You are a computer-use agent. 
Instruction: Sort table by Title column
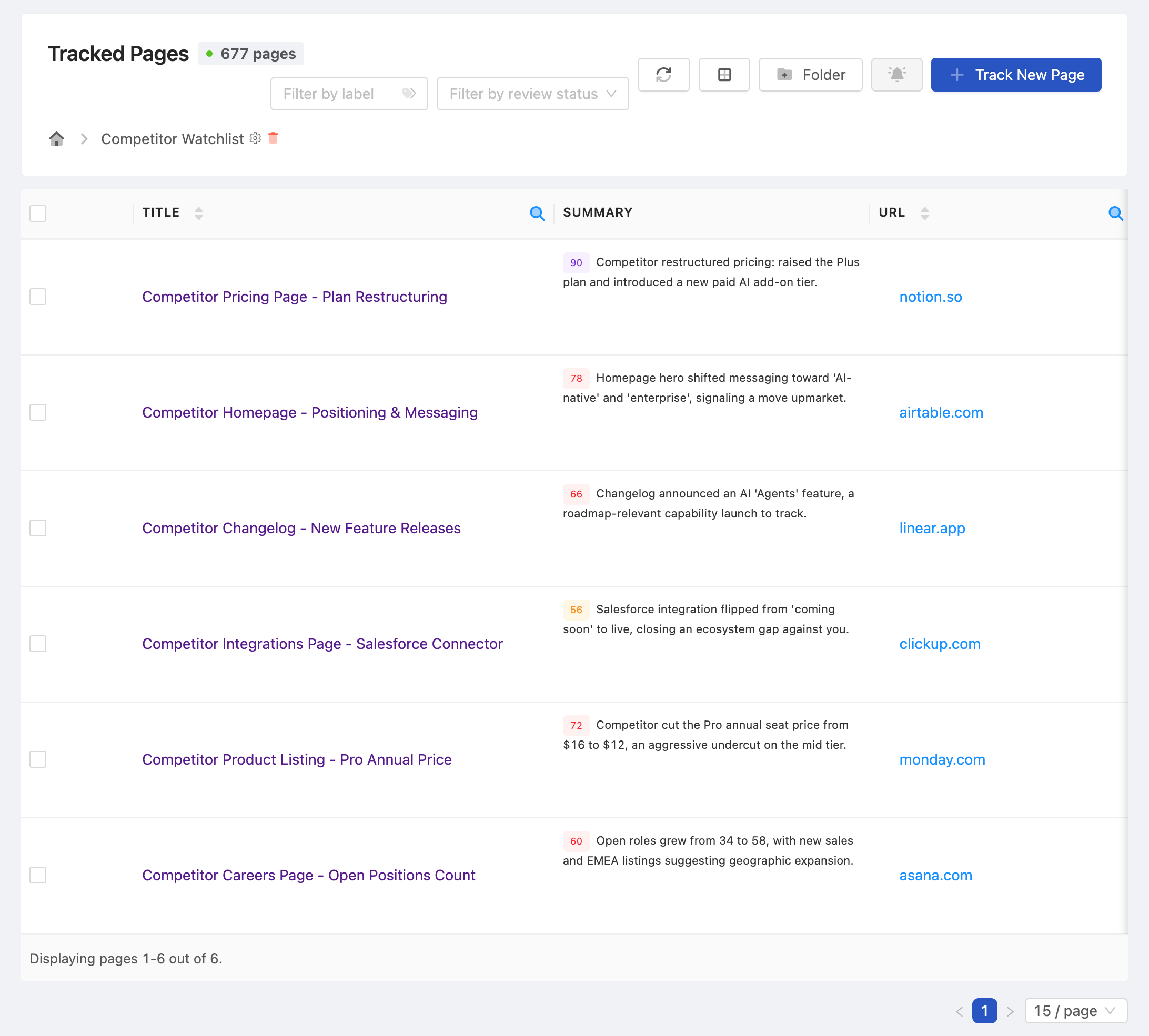click(199, 214)
